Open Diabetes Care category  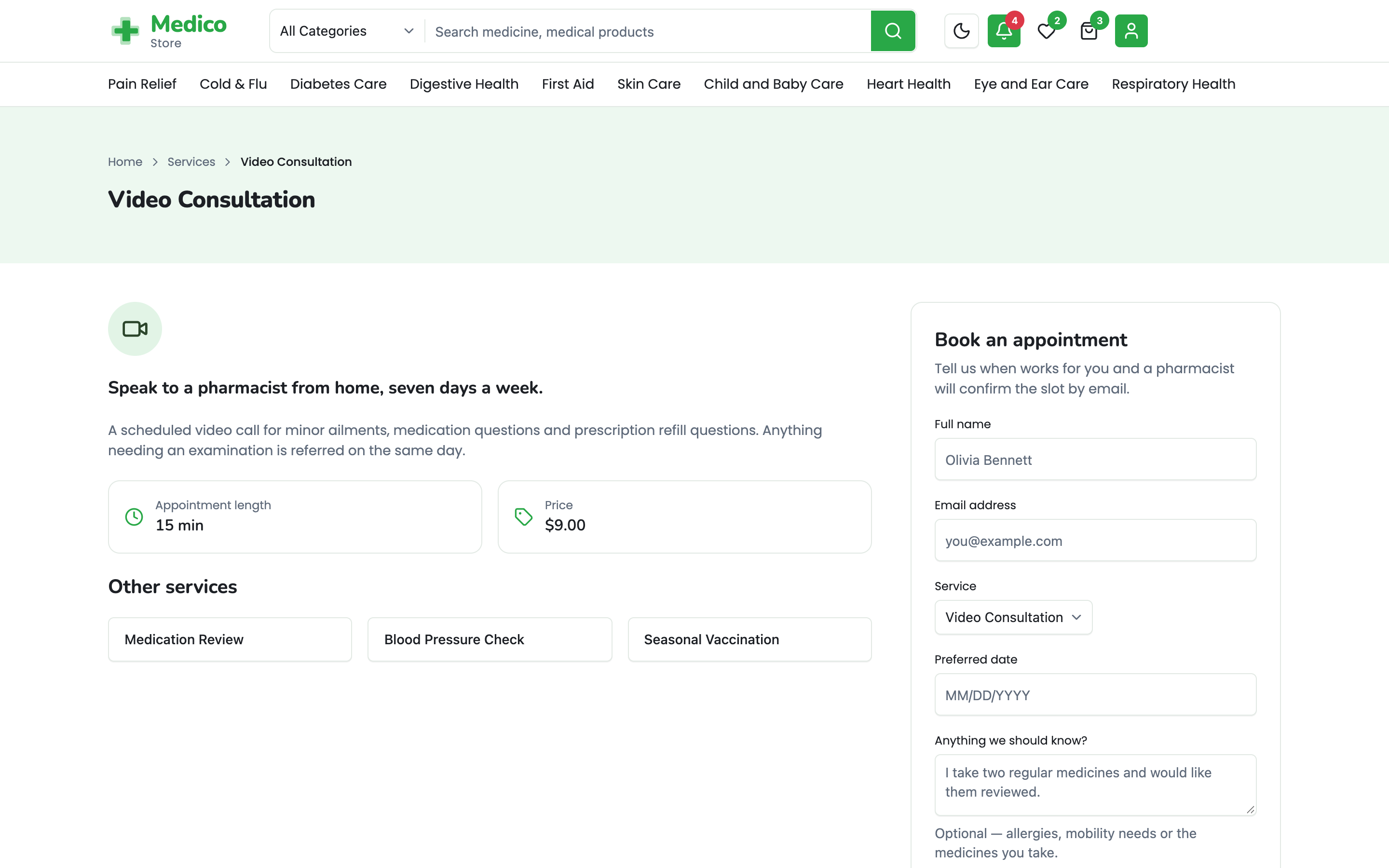[338, 84]
